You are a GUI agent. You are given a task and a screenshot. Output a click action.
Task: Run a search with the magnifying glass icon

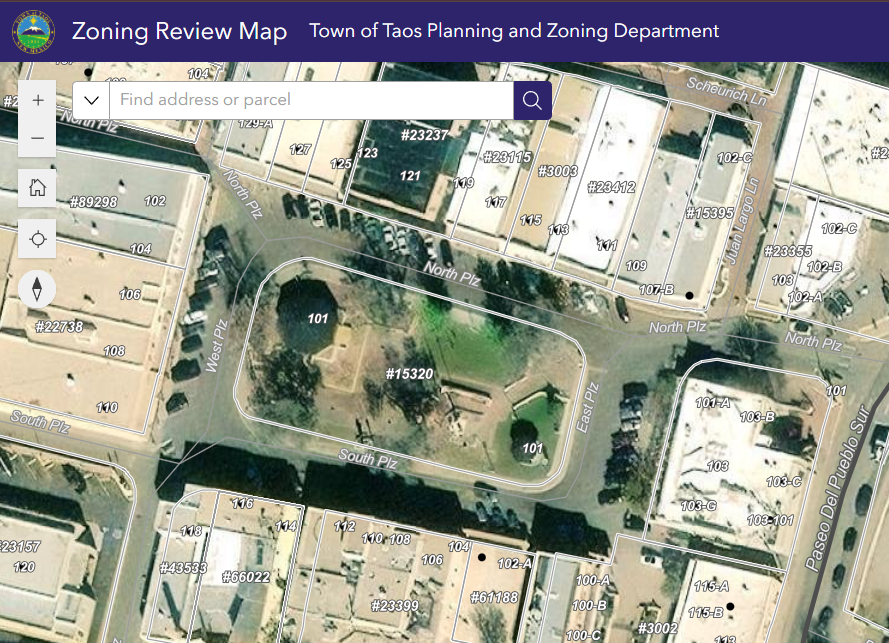(x=531, y=100)
